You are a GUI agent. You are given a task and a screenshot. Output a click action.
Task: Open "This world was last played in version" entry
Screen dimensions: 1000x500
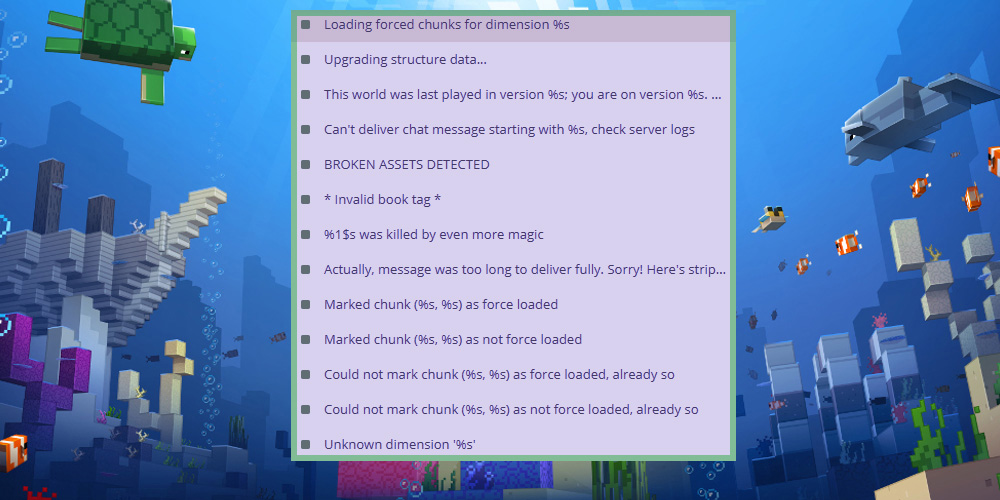point(522,94)
